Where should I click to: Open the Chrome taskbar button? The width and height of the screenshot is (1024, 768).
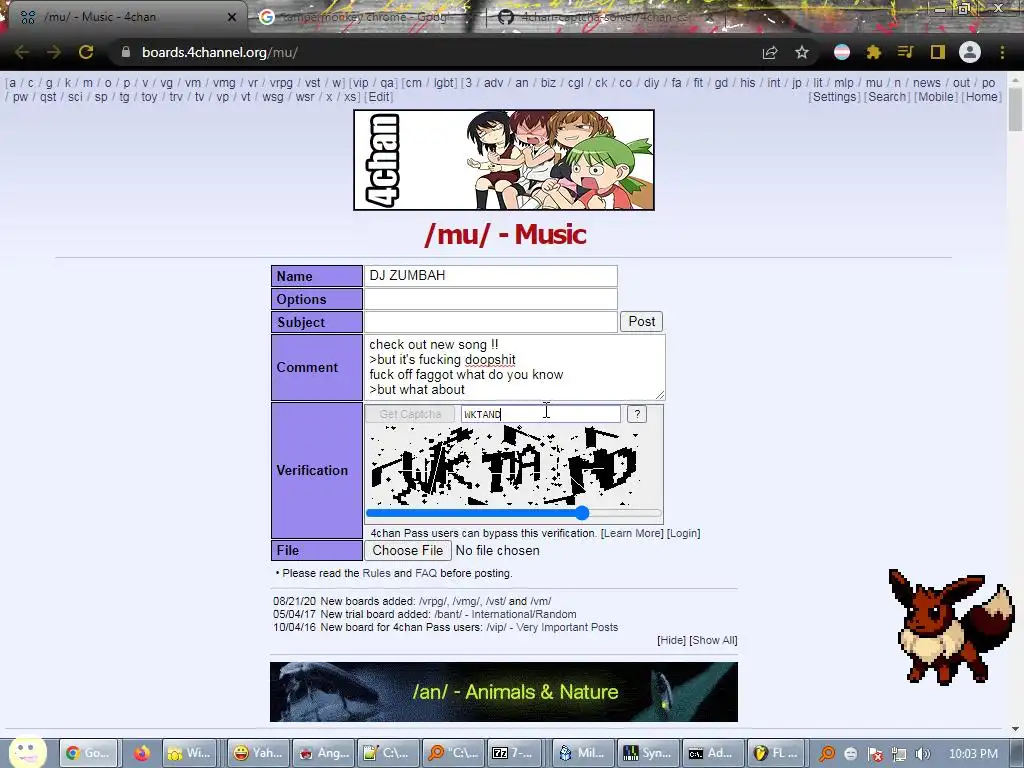pos(89,753)
